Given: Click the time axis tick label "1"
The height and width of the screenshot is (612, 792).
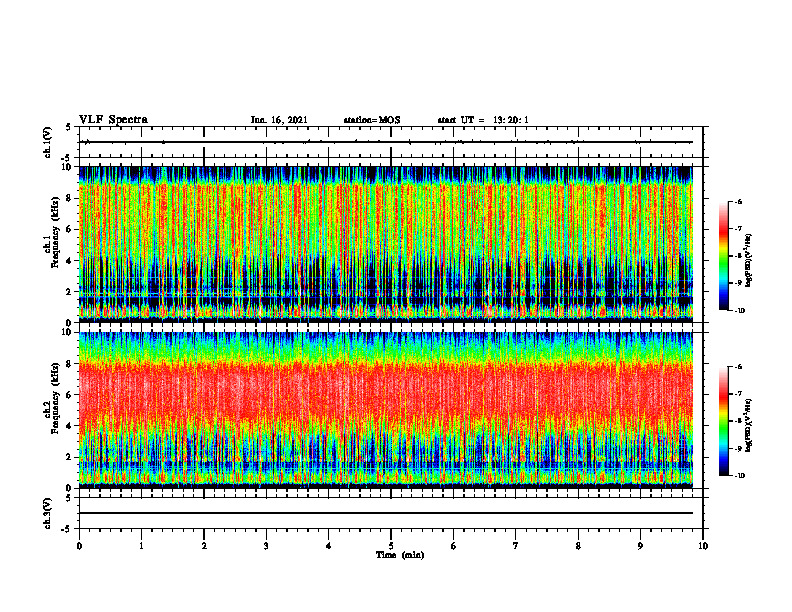Looking at the screenshot, I should coord(141,546).
